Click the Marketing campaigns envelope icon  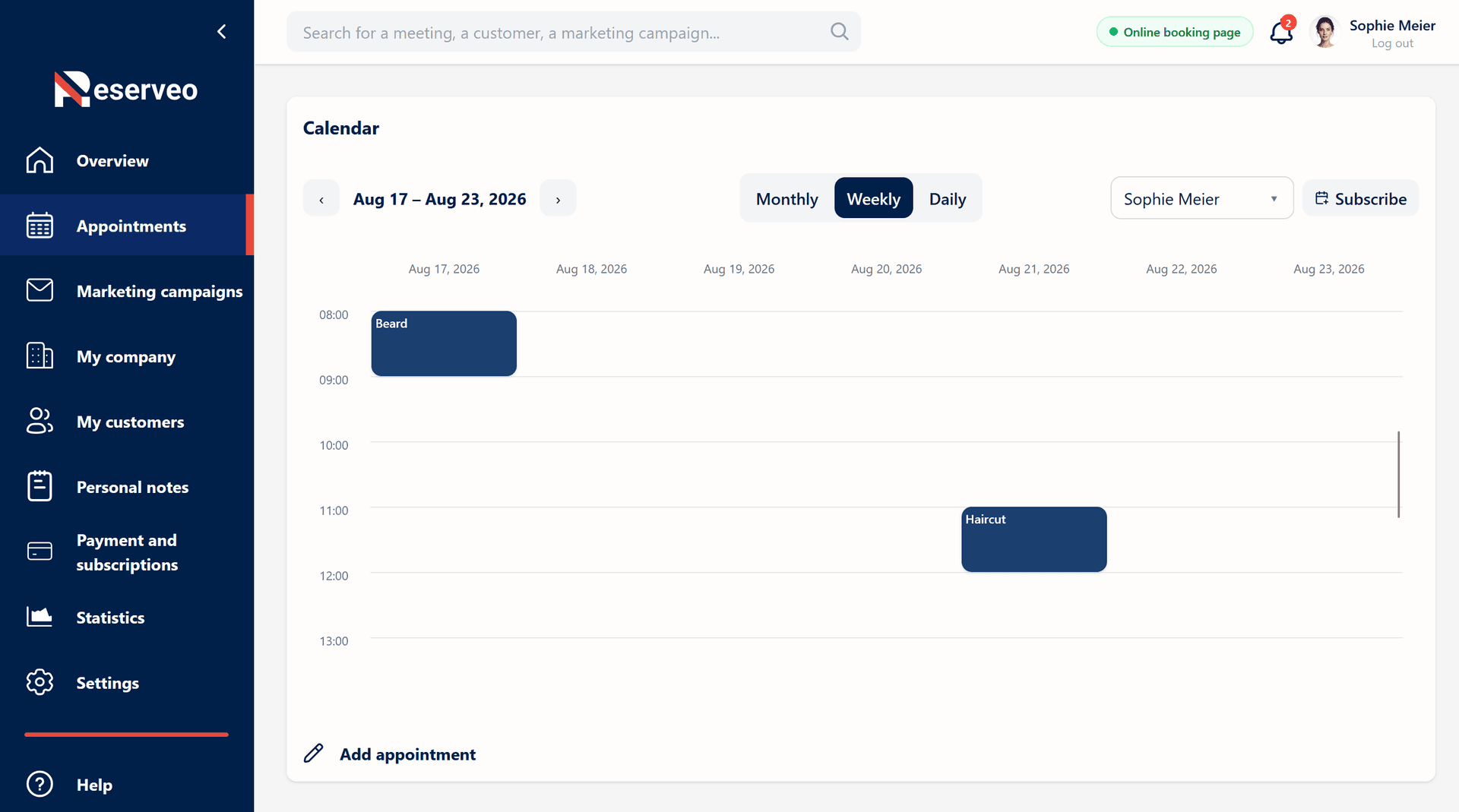pyautogui.click(x=40, y=290)
